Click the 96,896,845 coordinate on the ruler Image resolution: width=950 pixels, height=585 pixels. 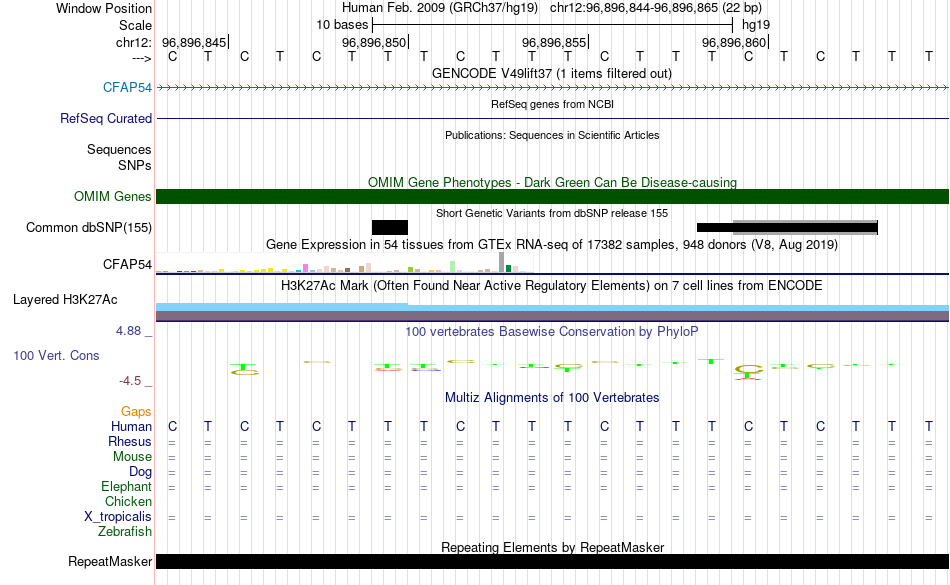click(x=194, y=42)
